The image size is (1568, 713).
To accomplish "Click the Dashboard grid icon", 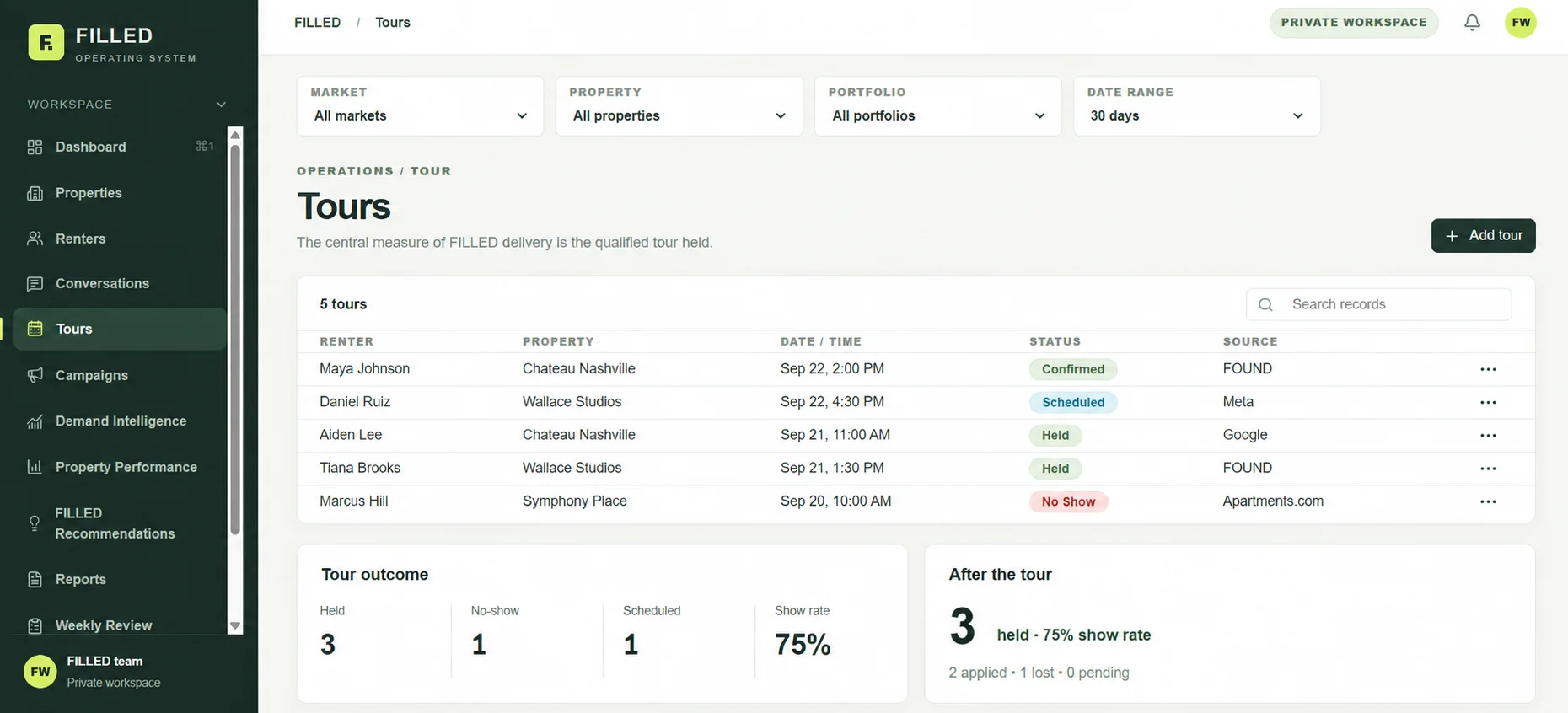I will (x=35, y=147).
